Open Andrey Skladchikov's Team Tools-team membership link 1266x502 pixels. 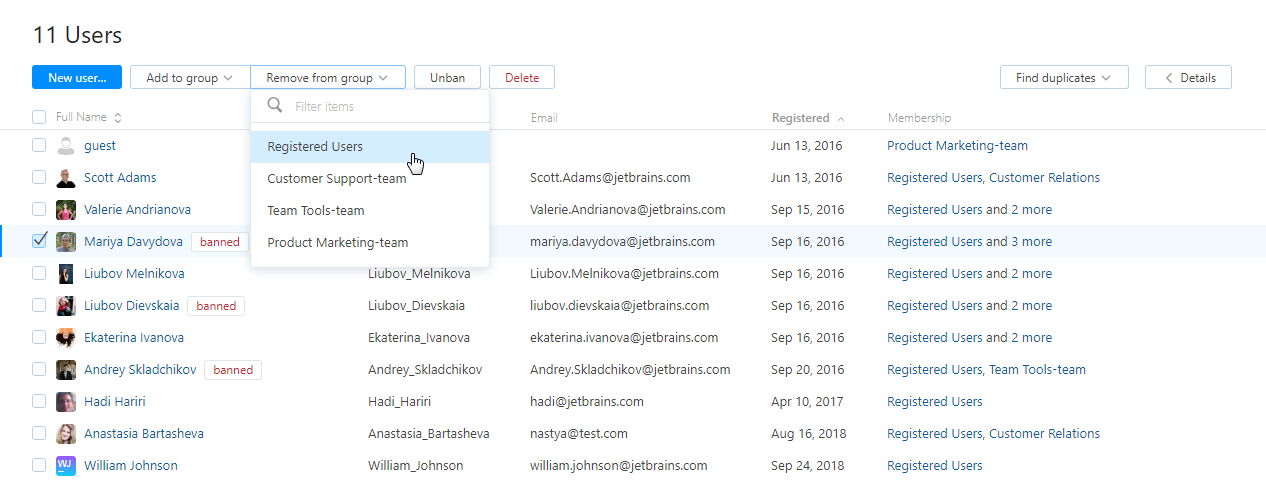coord(1037,370)
